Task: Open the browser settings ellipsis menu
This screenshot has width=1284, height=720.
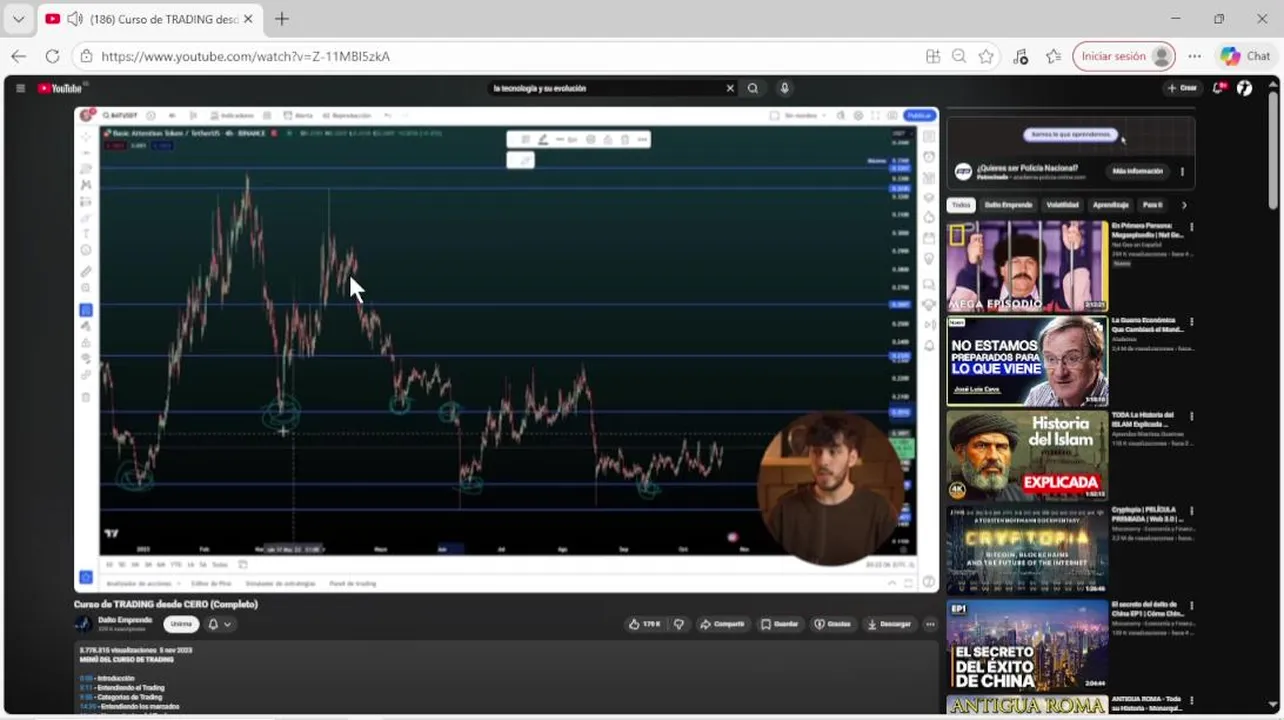Action: pos(1194,57)
